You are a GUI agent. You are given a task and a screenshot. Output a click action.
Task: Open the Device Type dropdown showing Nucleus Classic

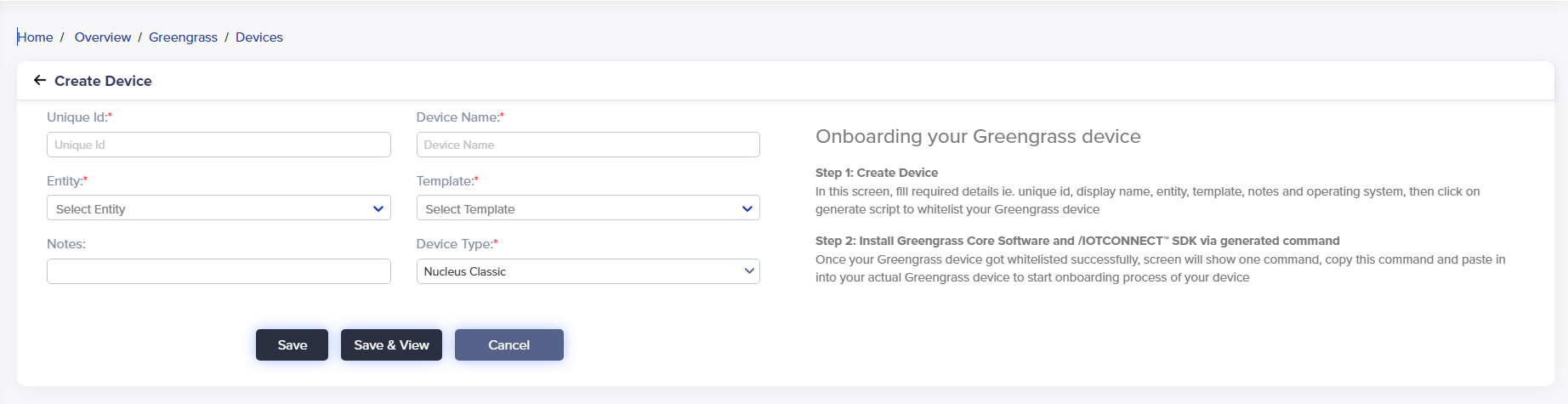click(588, 271)
